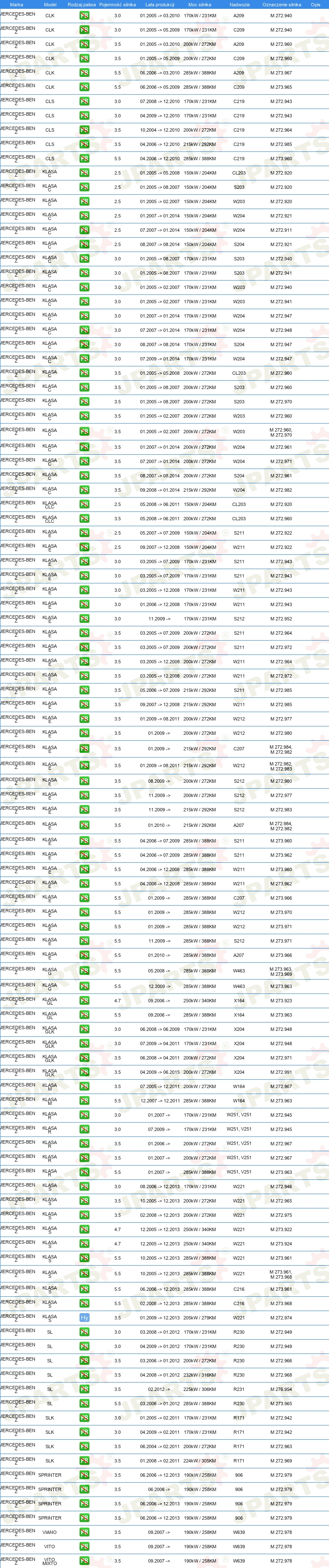
Task: Click the fuel icon for CLS 07.2008 row
Action: (84, 102)
